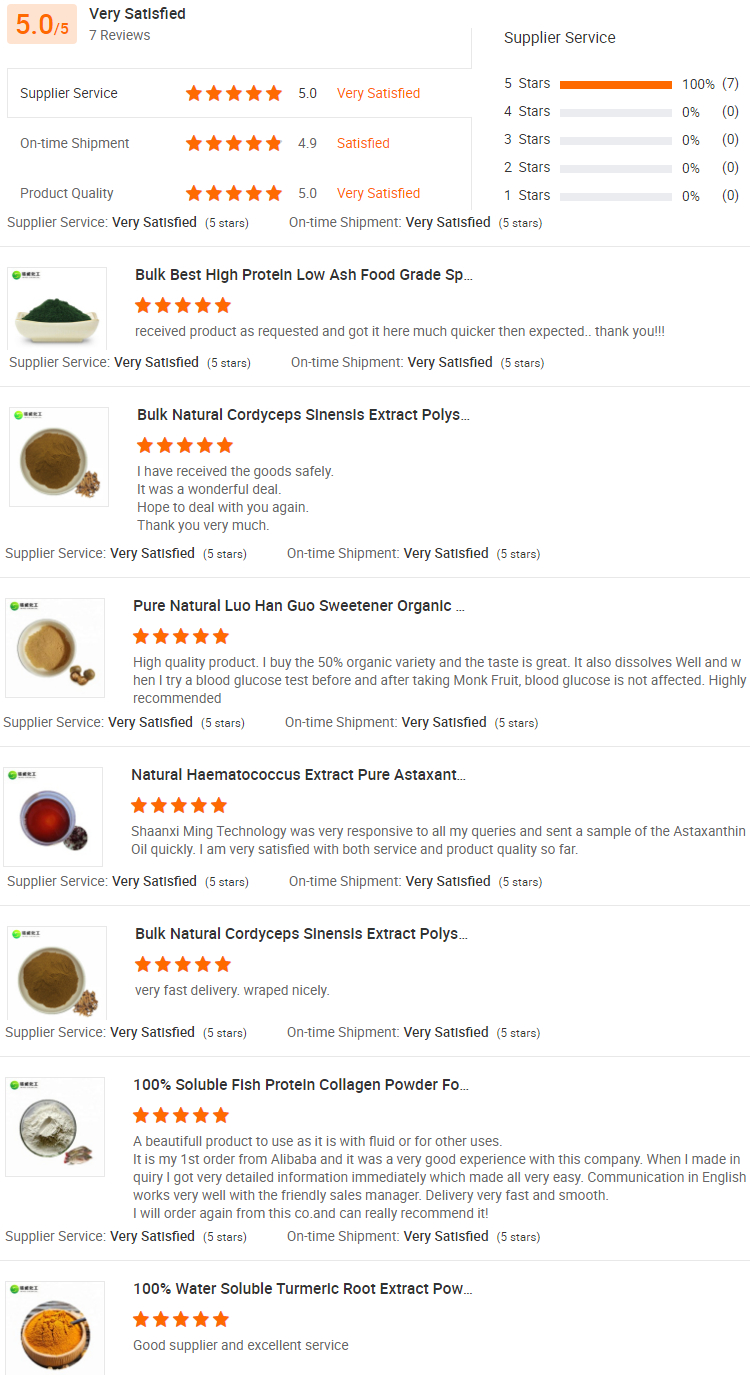Open the green spirulina powder product thumbnail
Image resolution: width=750 pixels, height=1375 pixels.
point(57,308)
